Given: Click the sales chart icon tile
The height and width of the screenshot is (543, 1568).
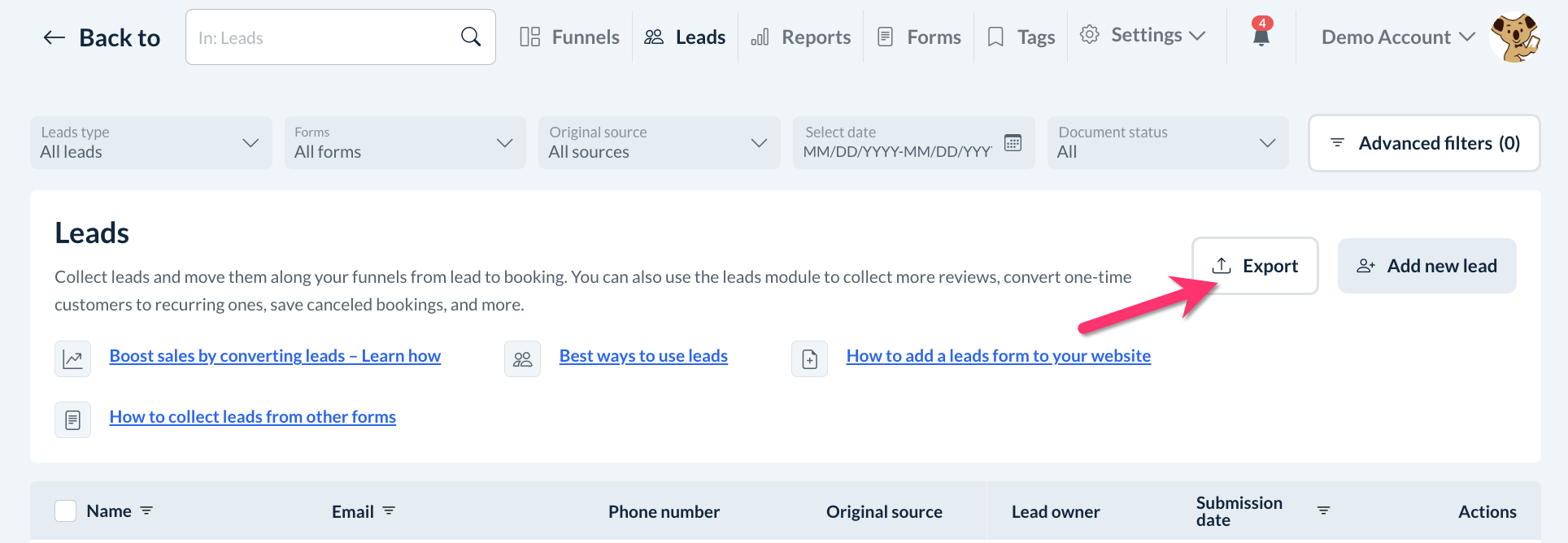Looking at the screenshot, I should 72,358.
